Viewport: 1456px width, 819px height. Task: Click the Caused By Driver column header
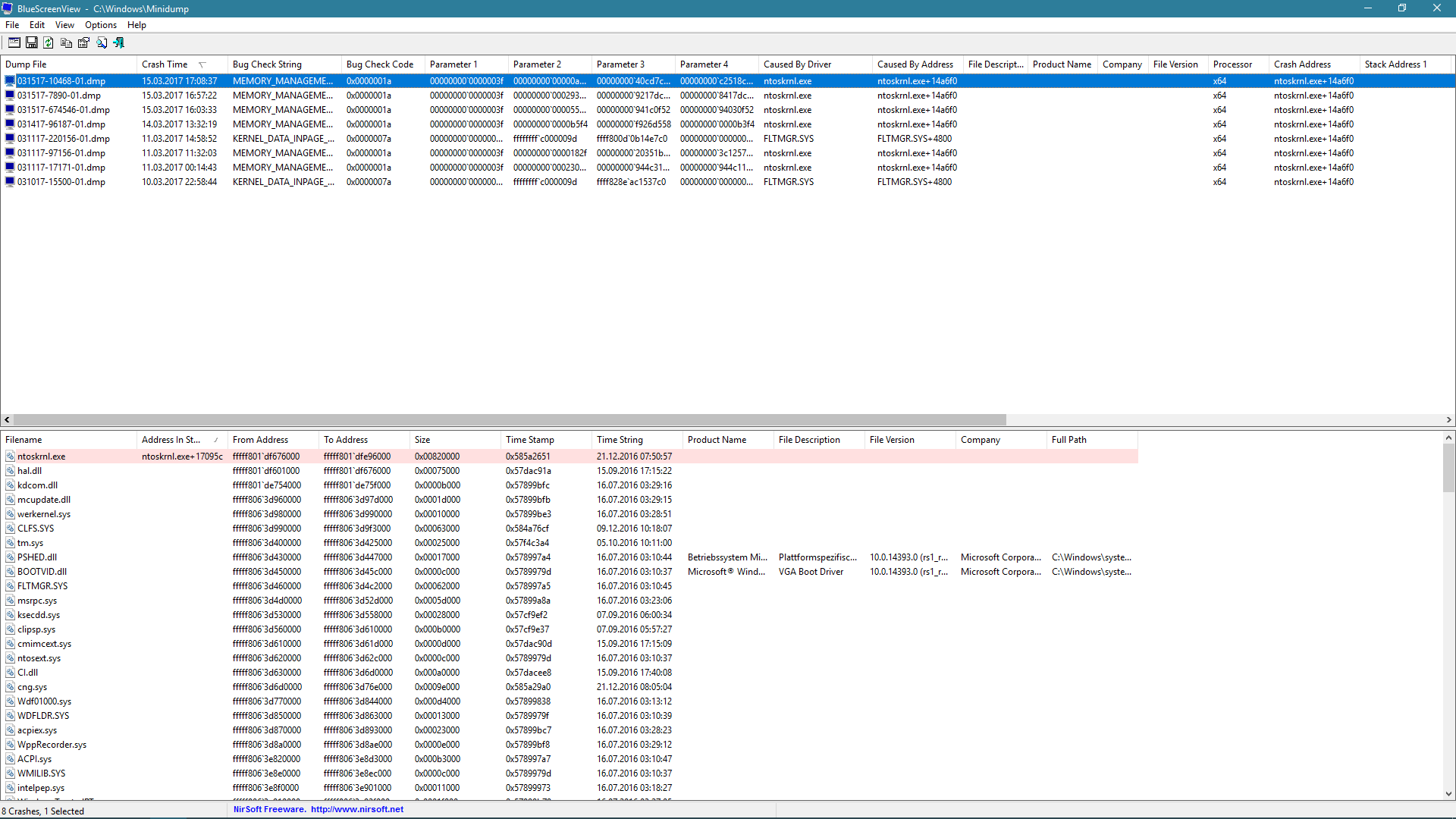click(x=797, y=64)
